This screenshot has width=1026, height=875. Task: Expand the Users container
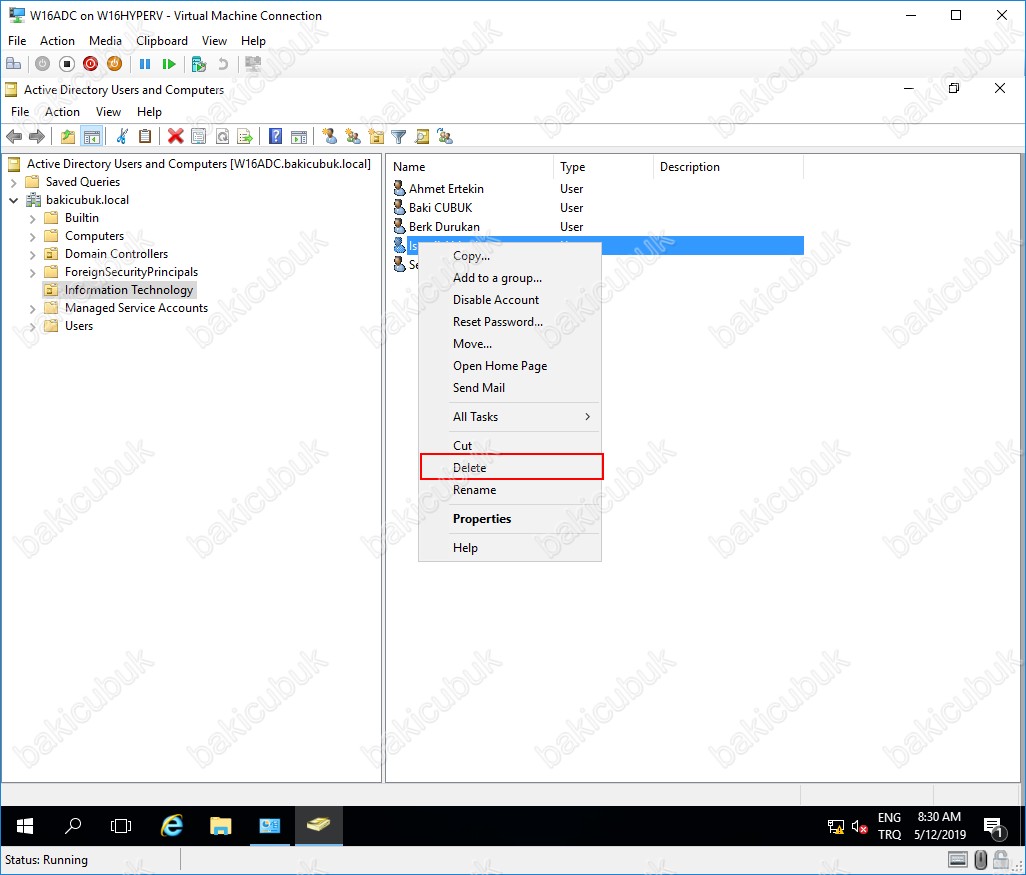33,327
